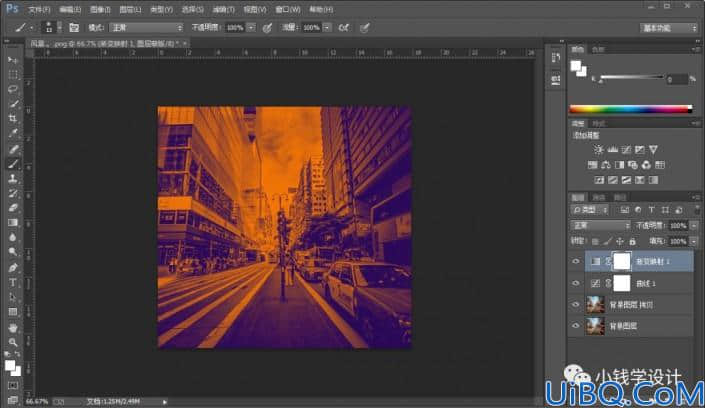The width and height of the screenshot is (705, 408).
Task: Open the brush panel toggle in options bar
Action: (x=74, y=28)
